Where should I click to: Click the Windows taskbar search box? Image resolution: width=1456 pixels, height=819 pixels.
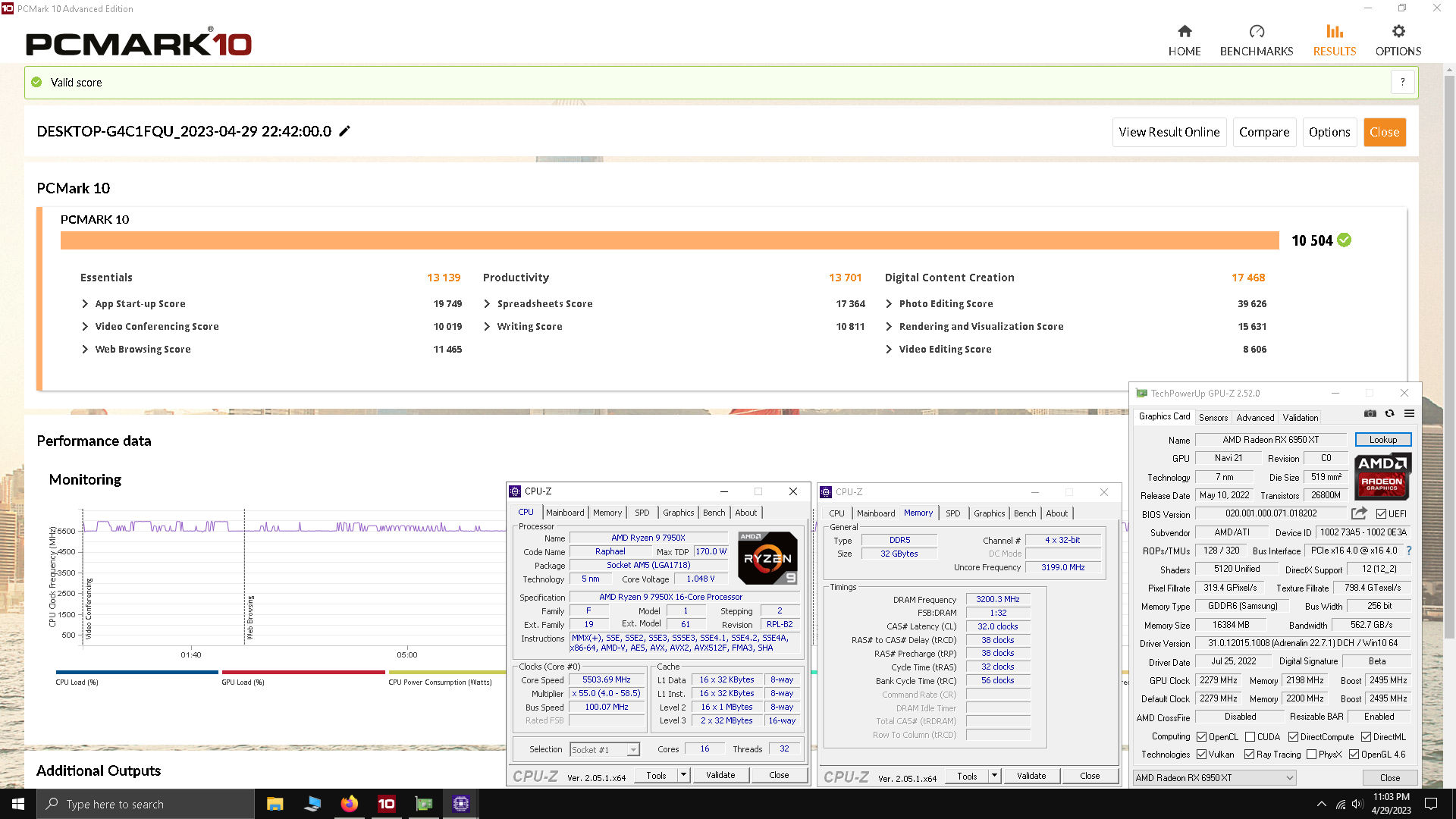tap(146, 804)
